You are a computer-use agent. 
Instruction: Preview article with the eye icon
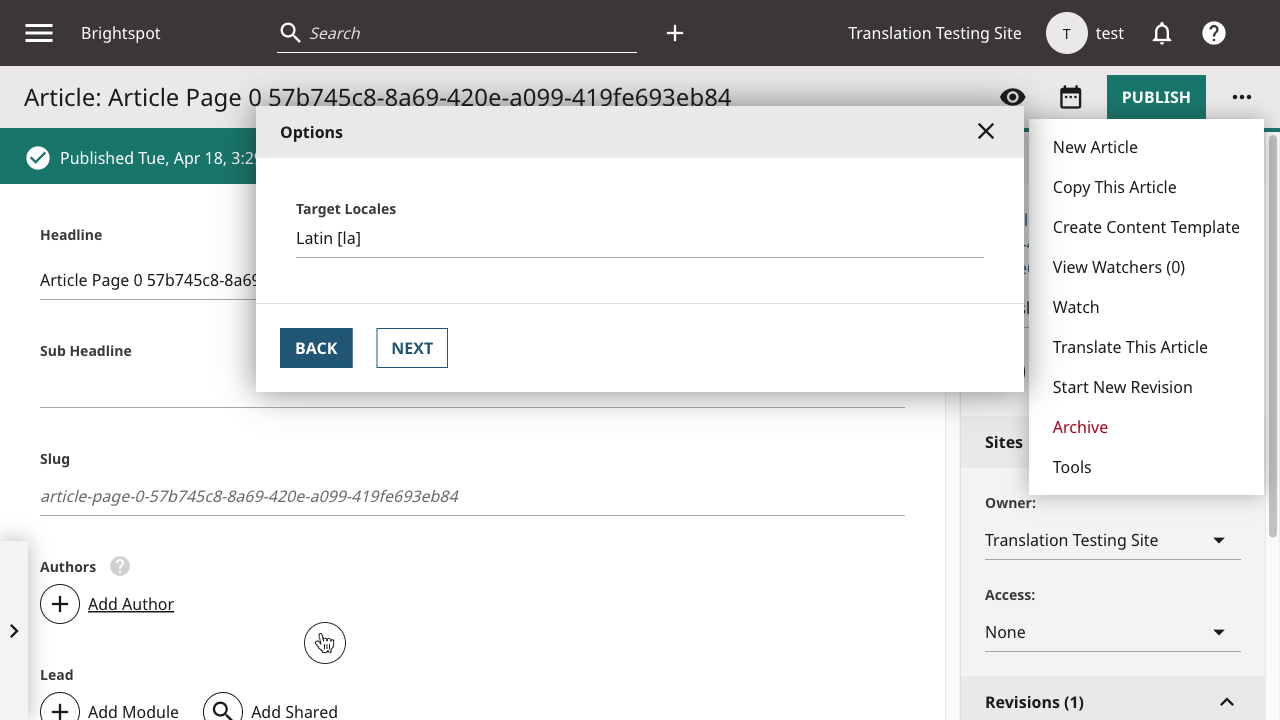tap(1012, 97)
